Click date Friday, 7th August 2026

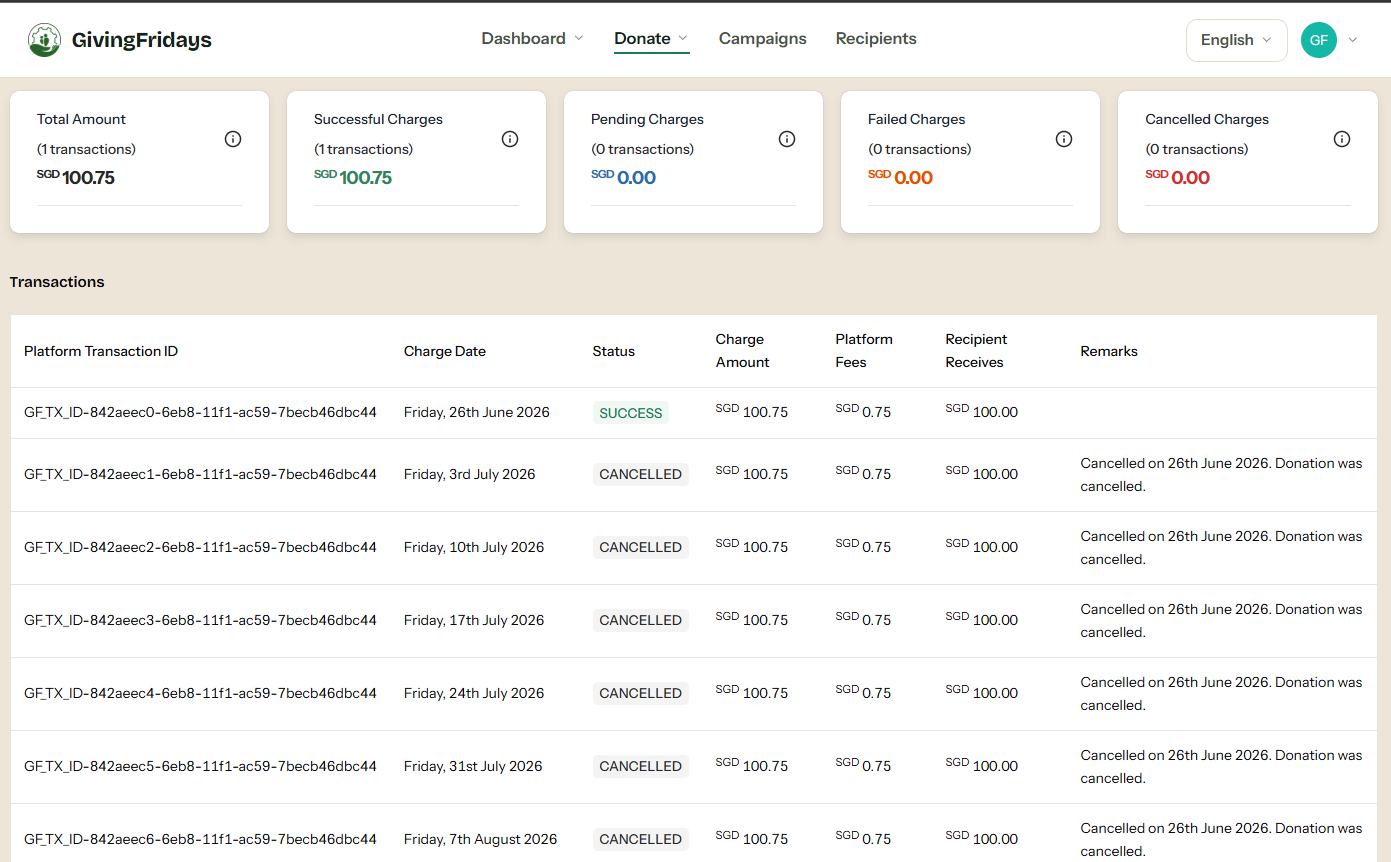click(x=481, y=839)
